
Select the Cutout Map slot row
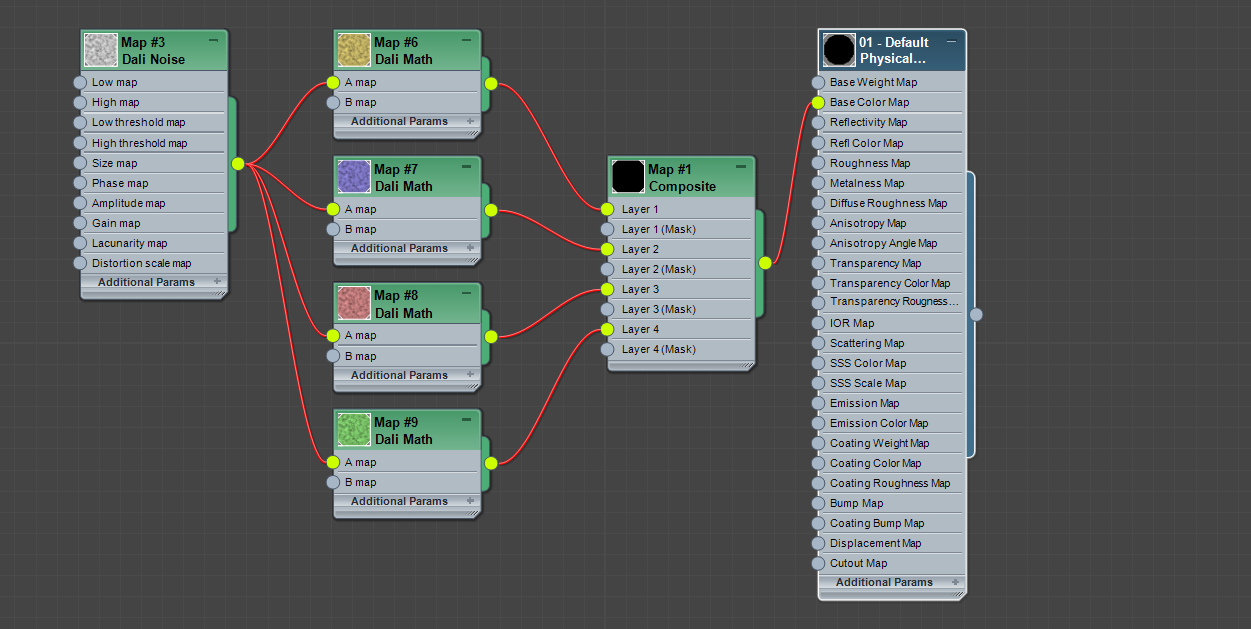tap(891, 563)
